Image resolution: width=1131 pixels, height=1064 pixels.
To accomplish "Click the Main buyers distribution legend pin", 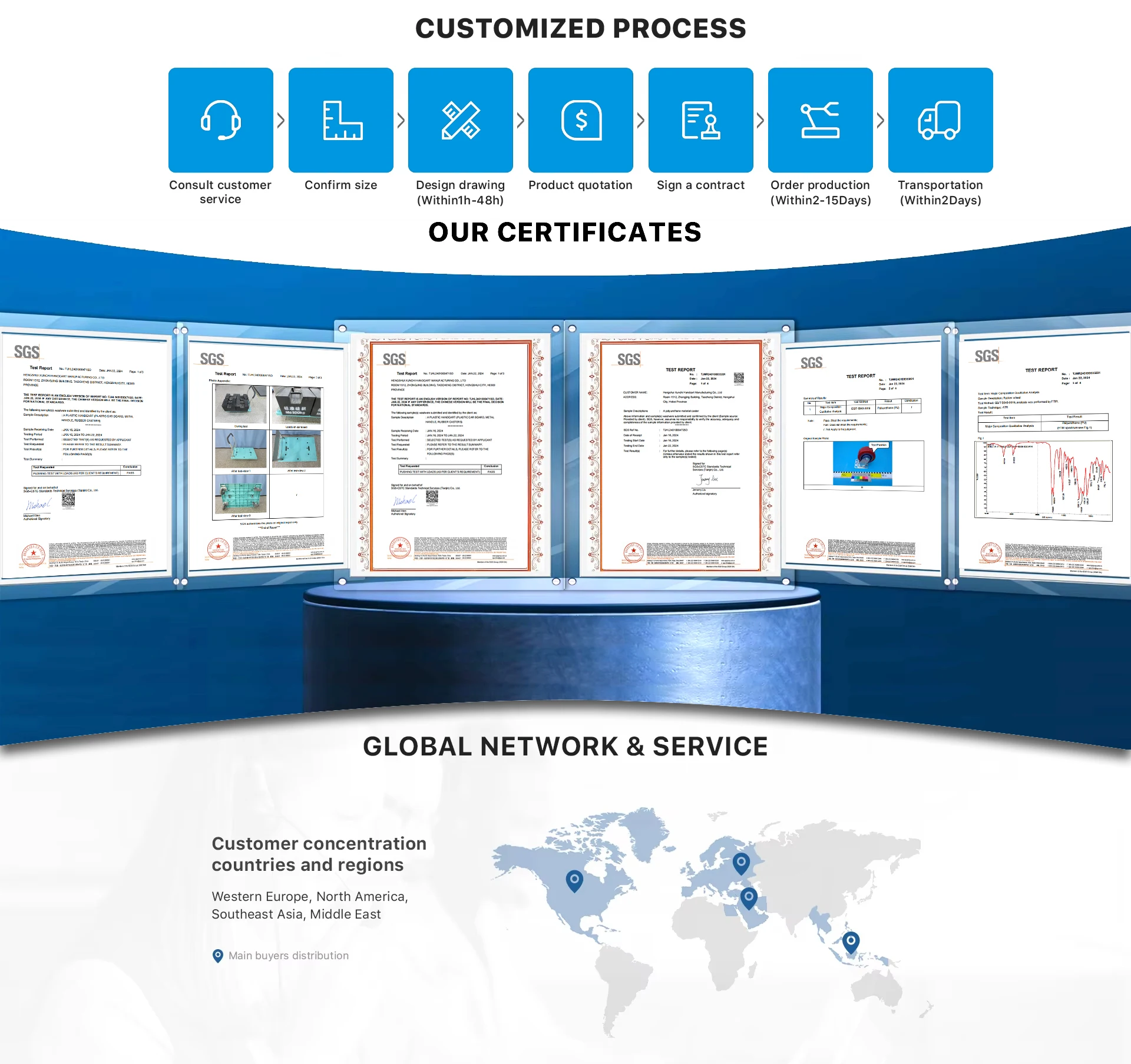I will [x=218, y=955].
